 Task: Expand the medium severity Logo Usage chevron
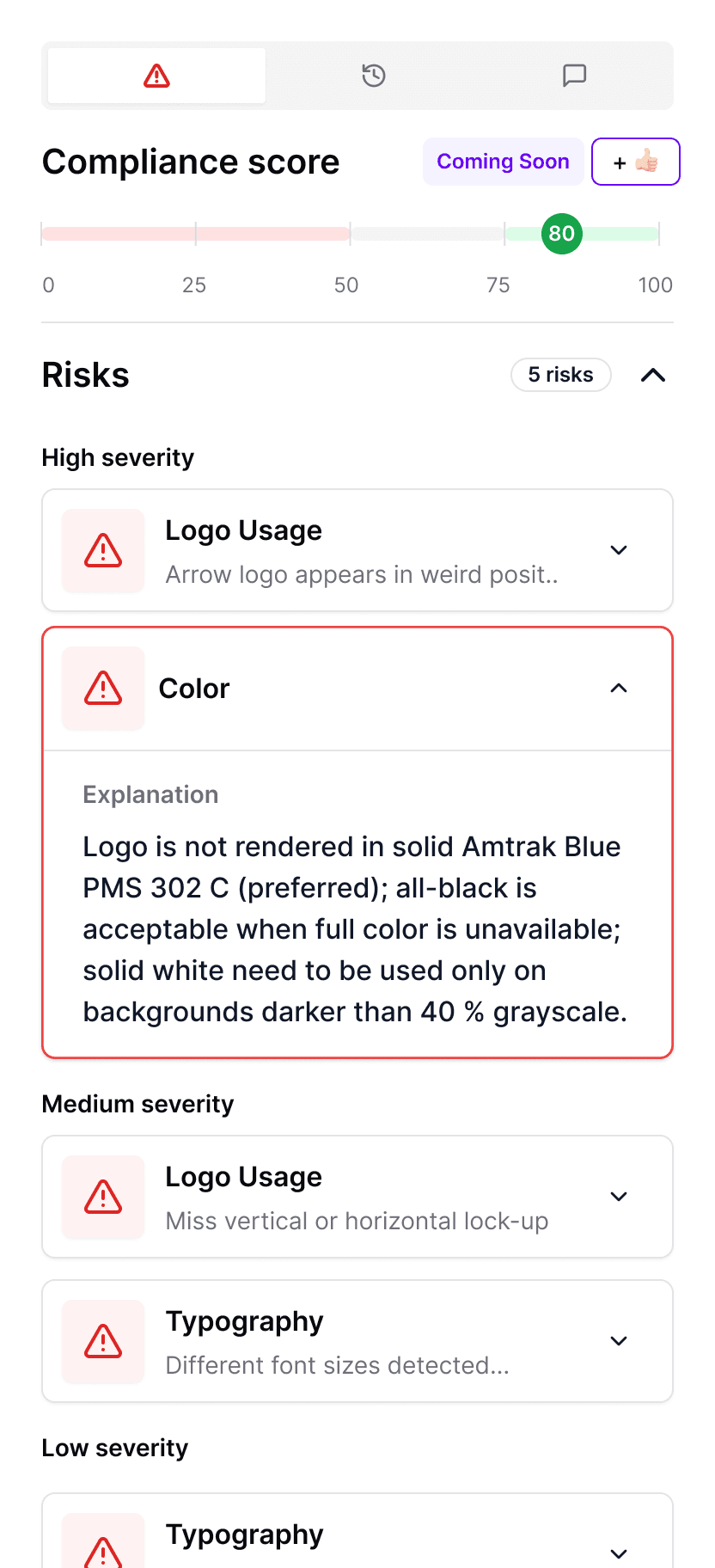[619, 1197]
